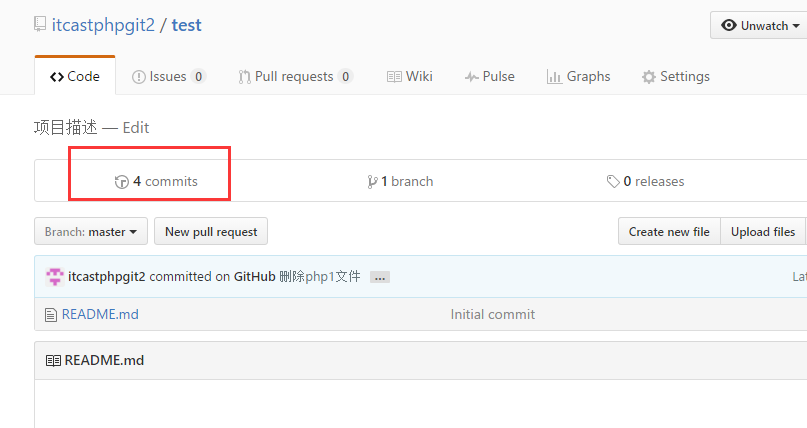Click the README.md preview header title

[x=104, y=360]
